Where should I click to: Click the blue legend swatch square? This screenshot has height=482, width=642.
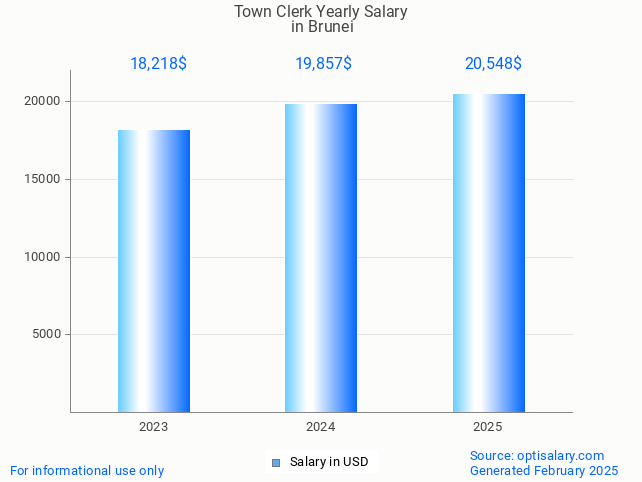coord(276,462)
